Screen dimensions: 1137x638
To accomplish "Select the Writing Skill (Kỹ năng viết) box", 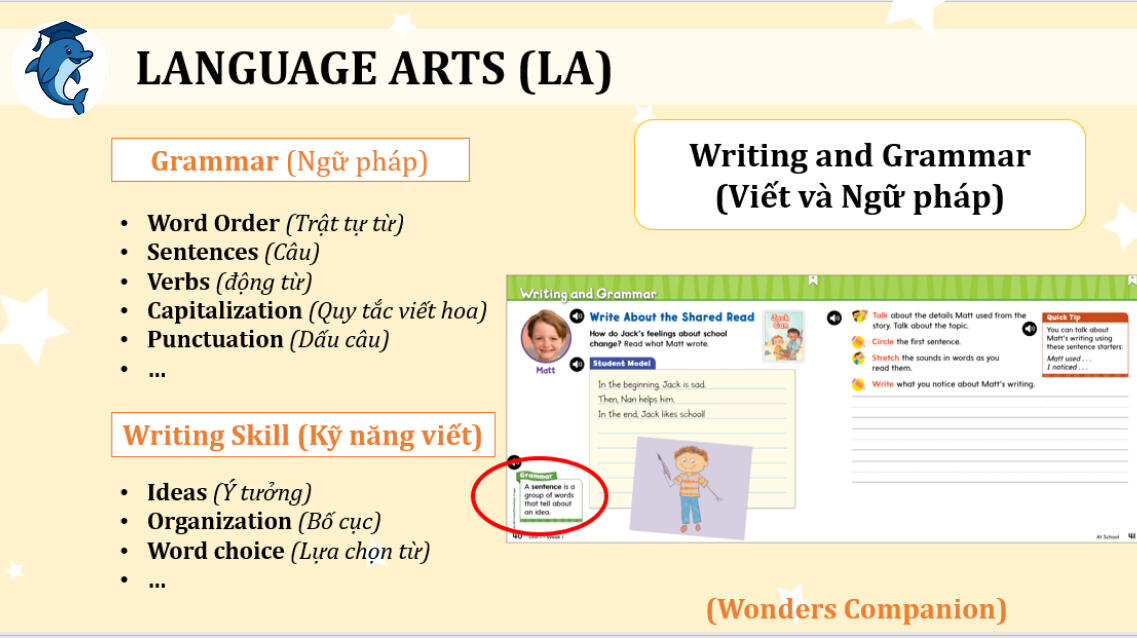I will [x=302, y=435].
